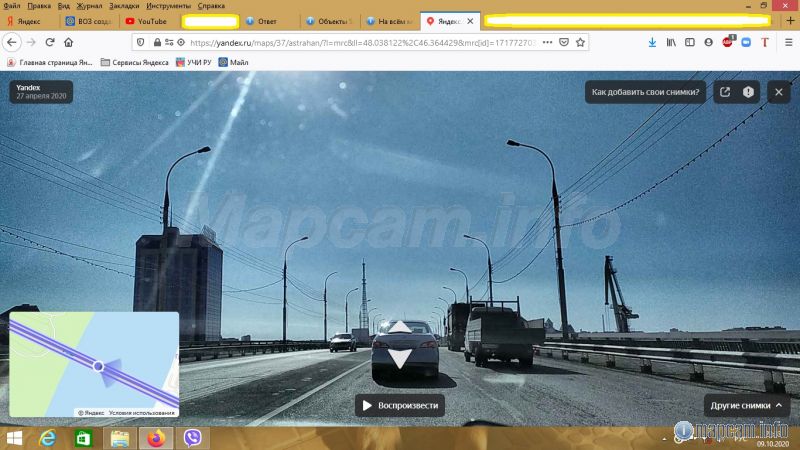Open Viber from the taskbar
The width and height of the screenshot is (800, 450).
(189, 438)
